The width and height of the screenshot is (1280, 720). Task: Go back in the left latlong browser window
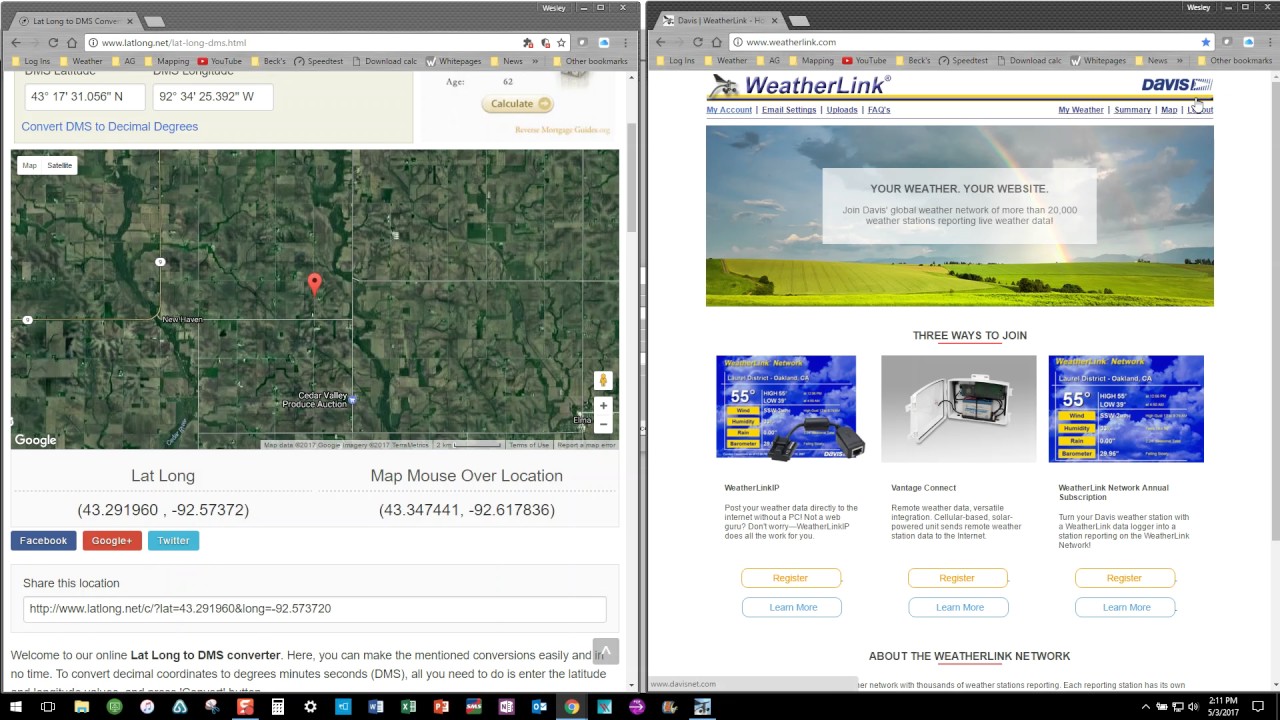tap(16, 43)
